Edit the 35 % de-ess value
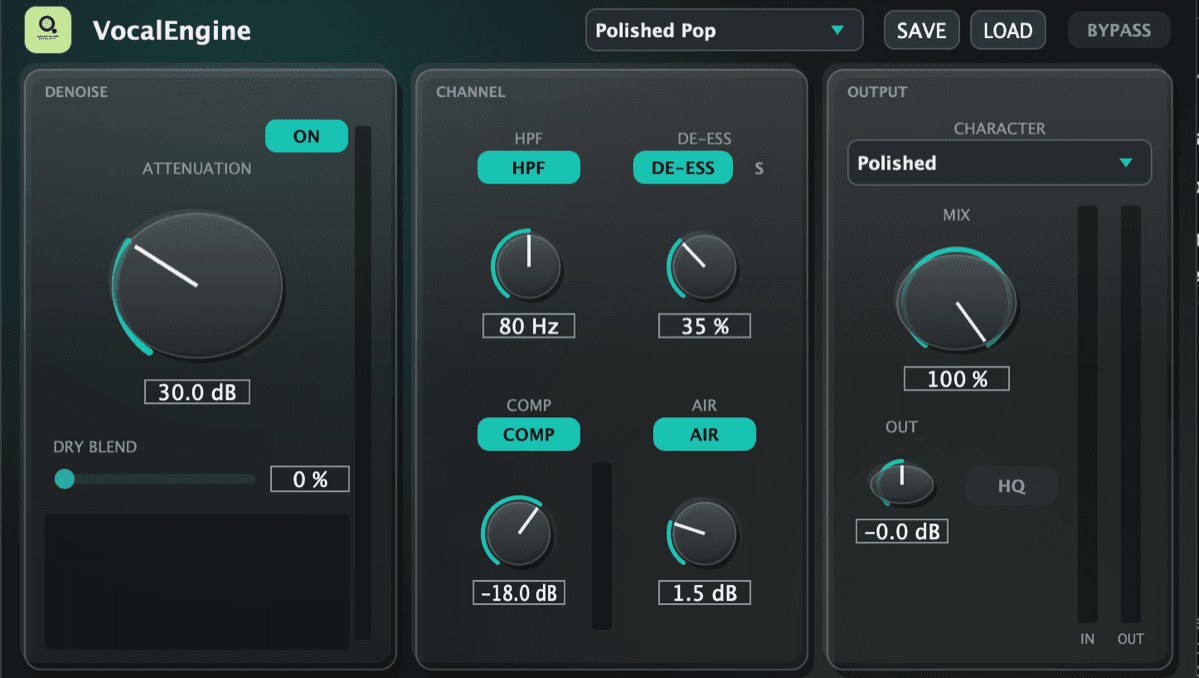This screenshot has height=678, width=1199. click(704, 326)
